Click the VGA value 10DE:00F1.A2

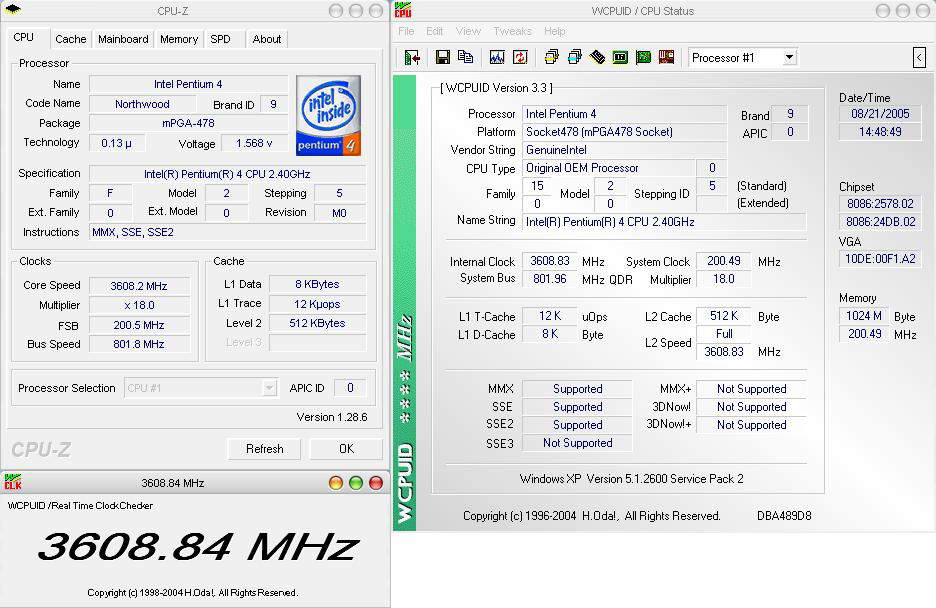880,259
